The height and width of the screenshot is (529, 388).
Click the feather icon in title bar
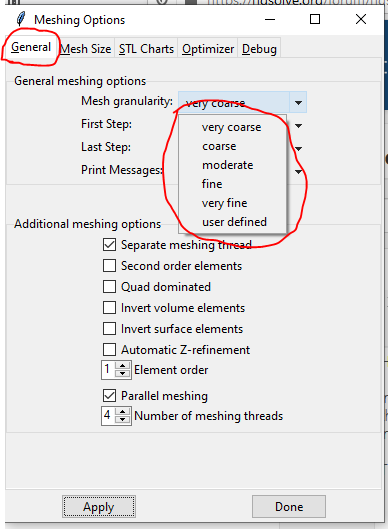point(21,19)
